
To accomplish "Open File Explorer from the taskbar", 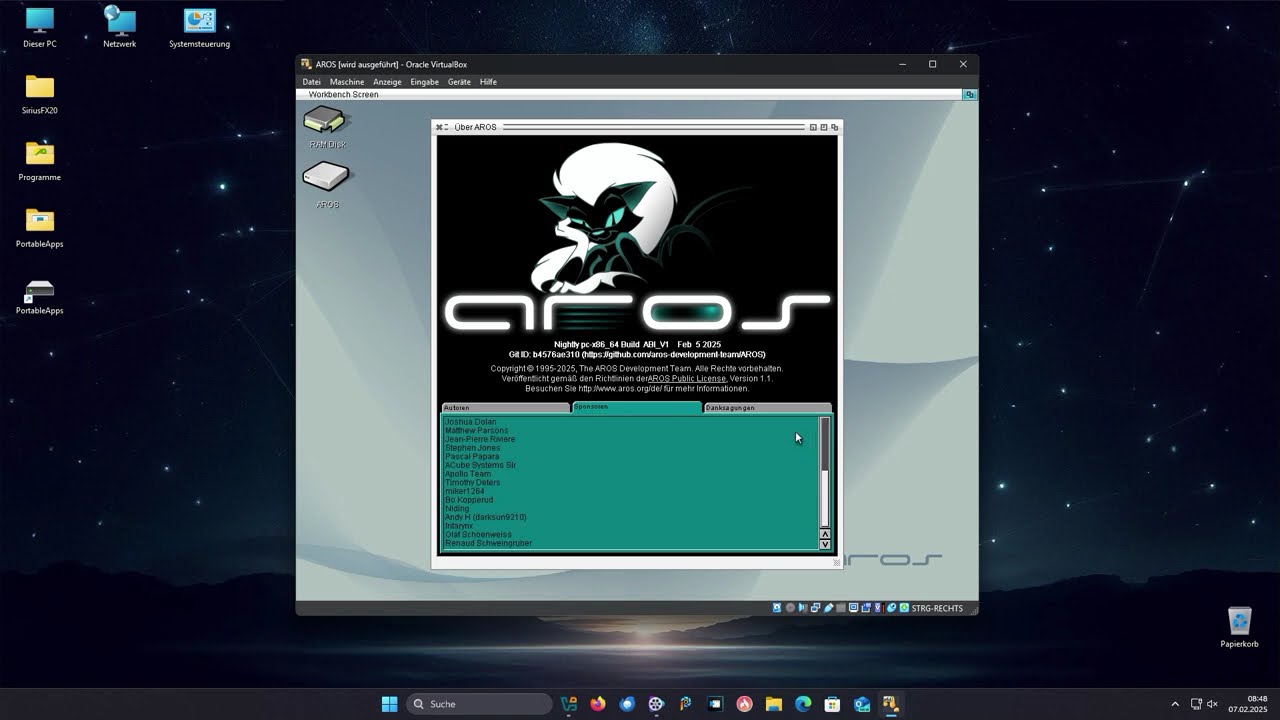I will coord(774,704).
